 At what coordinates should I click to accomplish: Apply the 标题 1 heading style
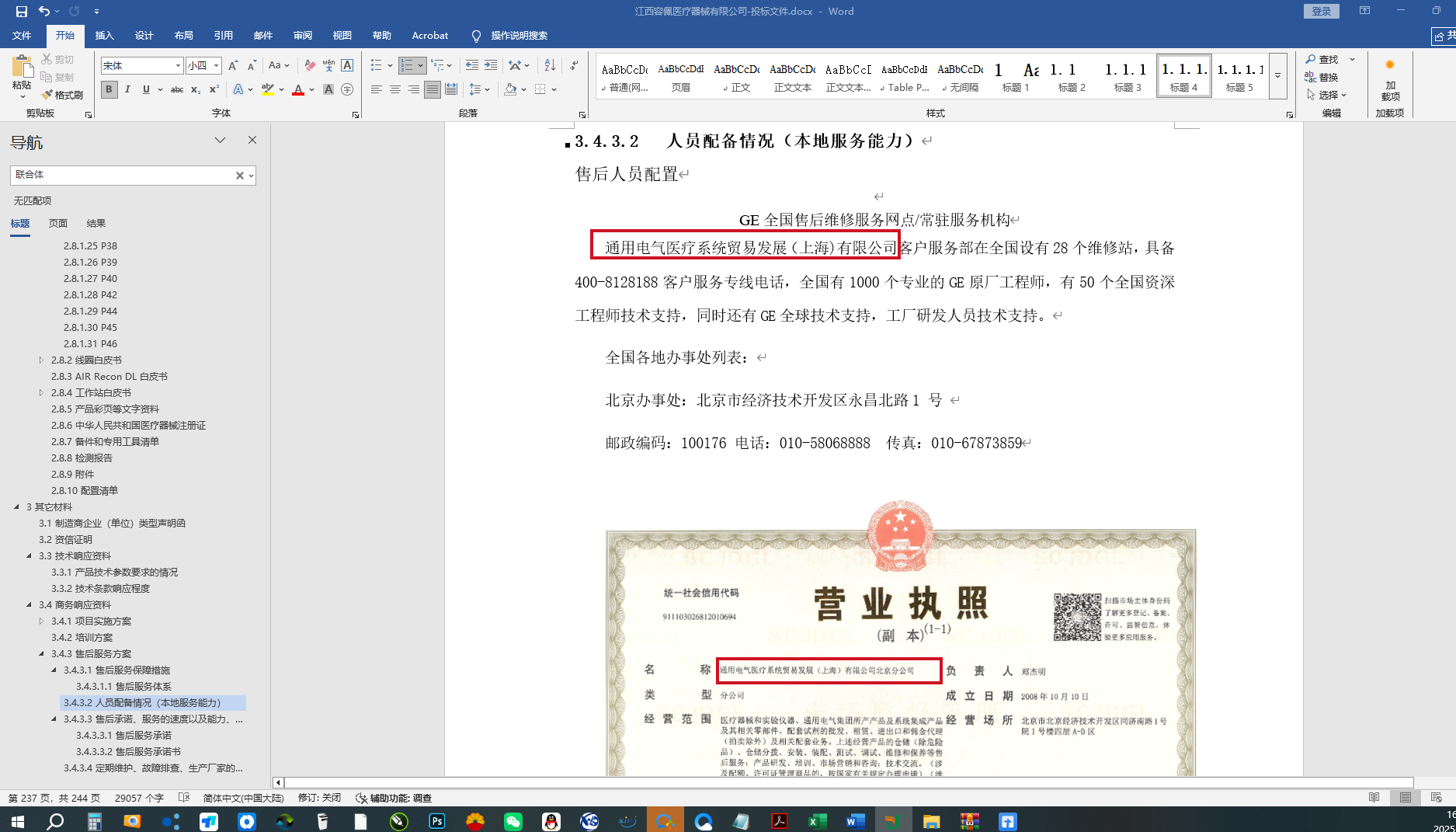[x=1016, y=76]
